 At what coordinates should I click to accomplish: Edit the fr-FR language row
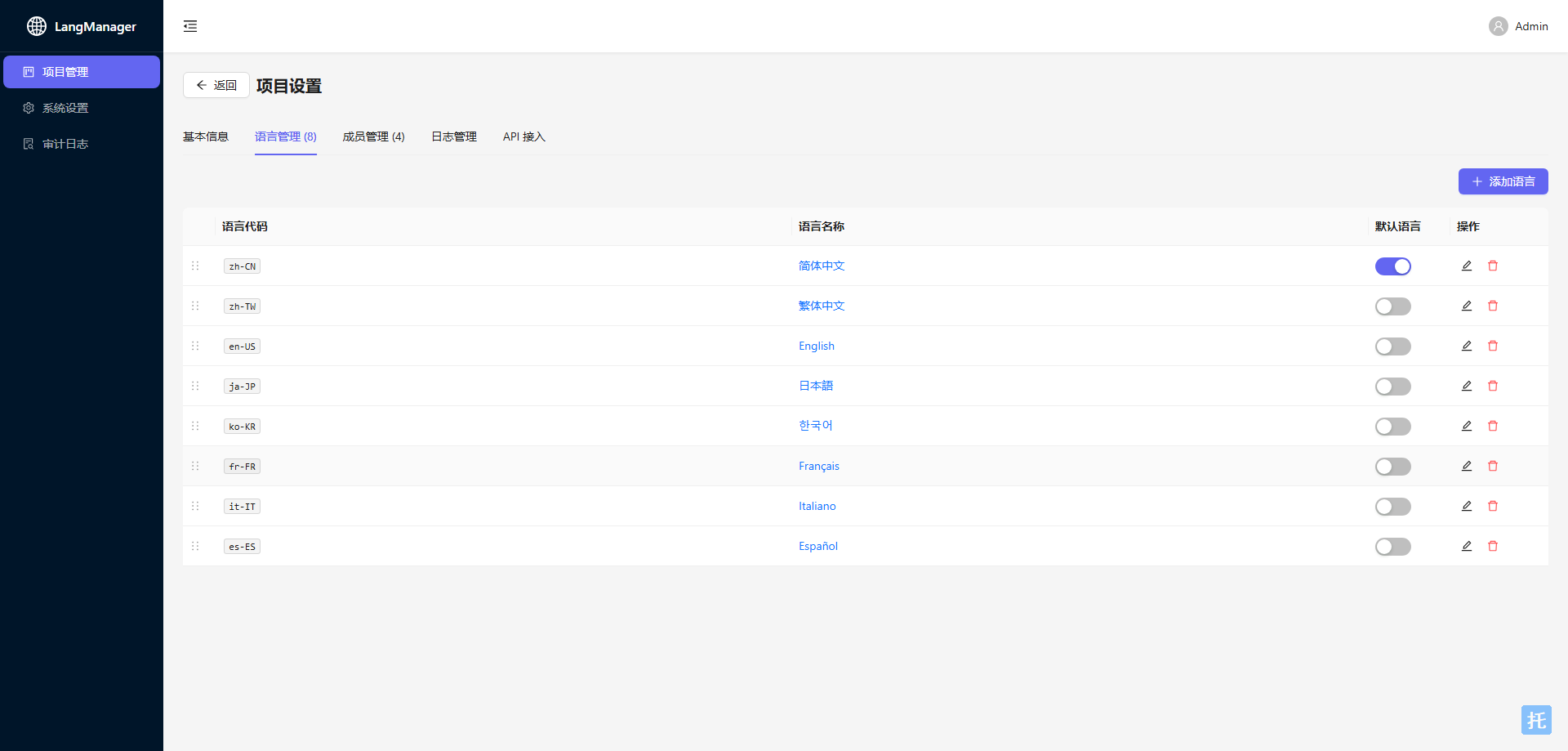coord(1467,466)
